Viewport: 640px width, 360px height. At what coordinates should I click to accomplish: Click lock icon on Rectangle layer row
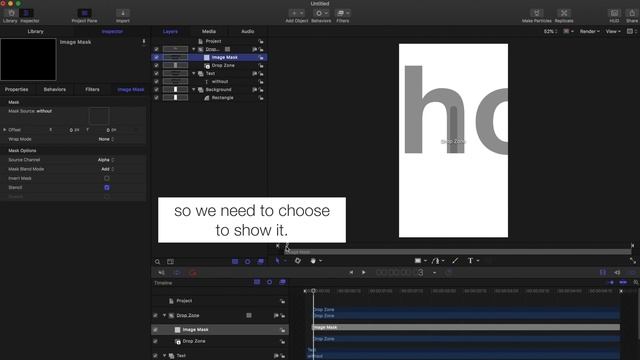point(261,98)
